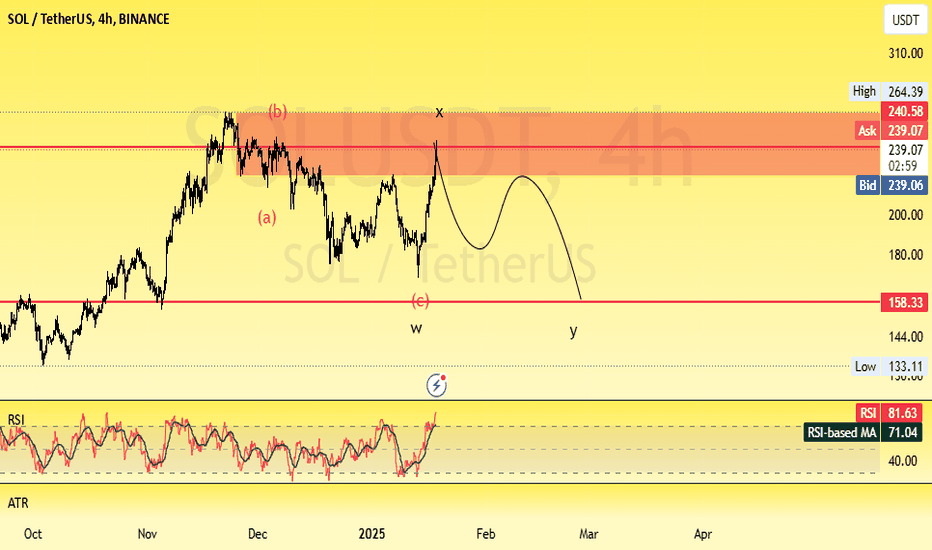Click the Mar date on time axis

588,534
